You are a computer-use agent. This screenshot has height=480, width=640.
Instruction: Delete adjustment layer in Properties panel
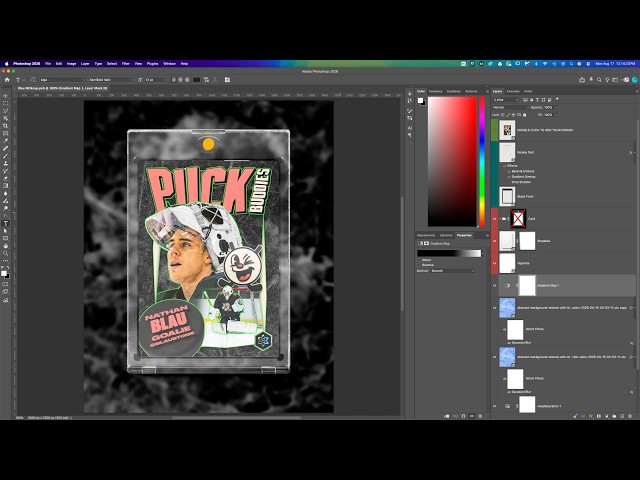click(x=480, y=416)
